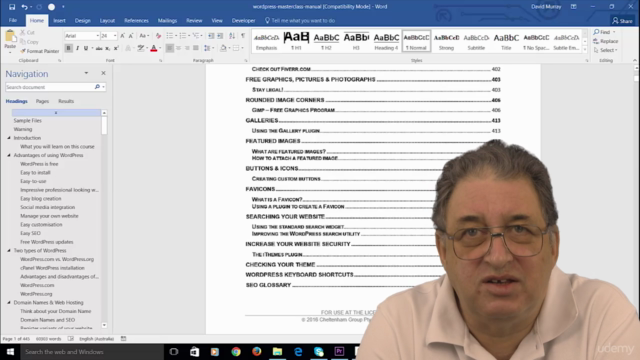The image size is (640, 360).
Task: Jump to WordPress is free heading
Action: [39, 164]
